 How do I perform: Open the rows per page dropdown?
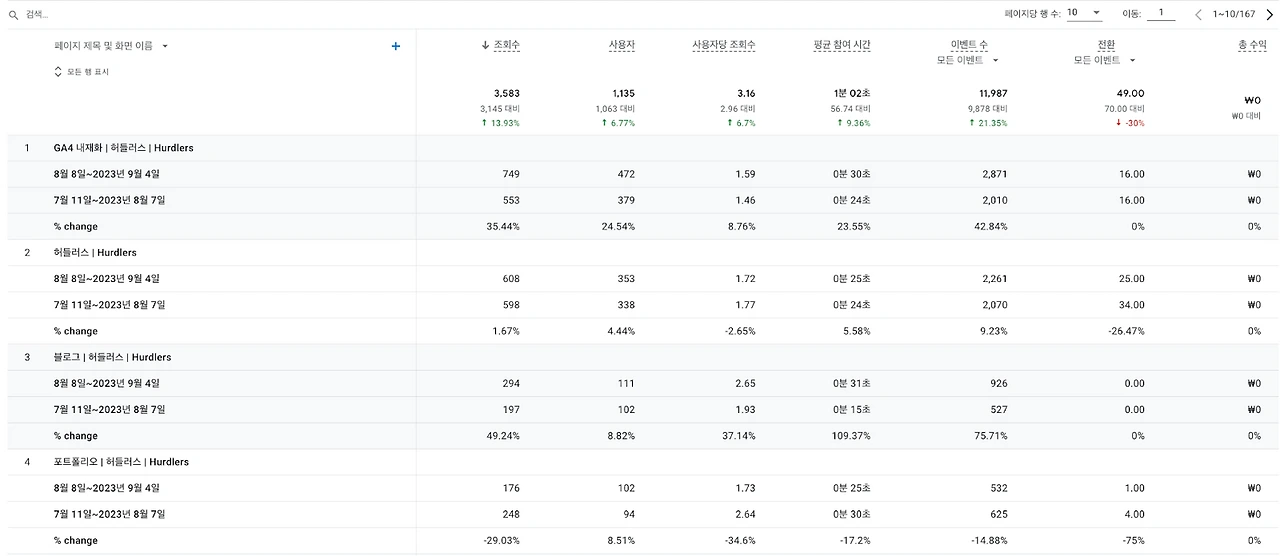tap(1084, 13)
